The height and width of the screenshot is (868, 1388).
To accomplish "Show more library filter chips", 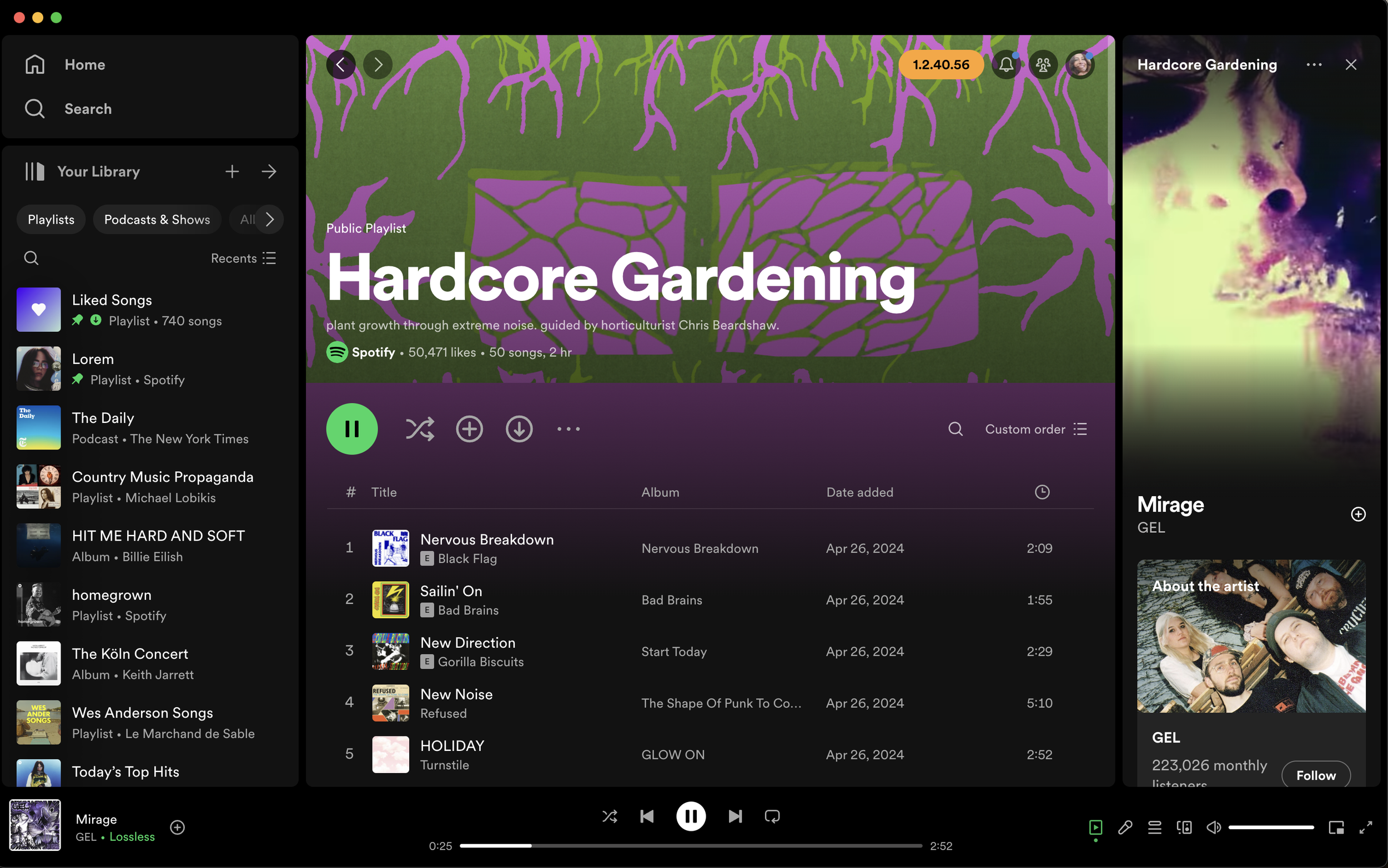I will [270, 219].
